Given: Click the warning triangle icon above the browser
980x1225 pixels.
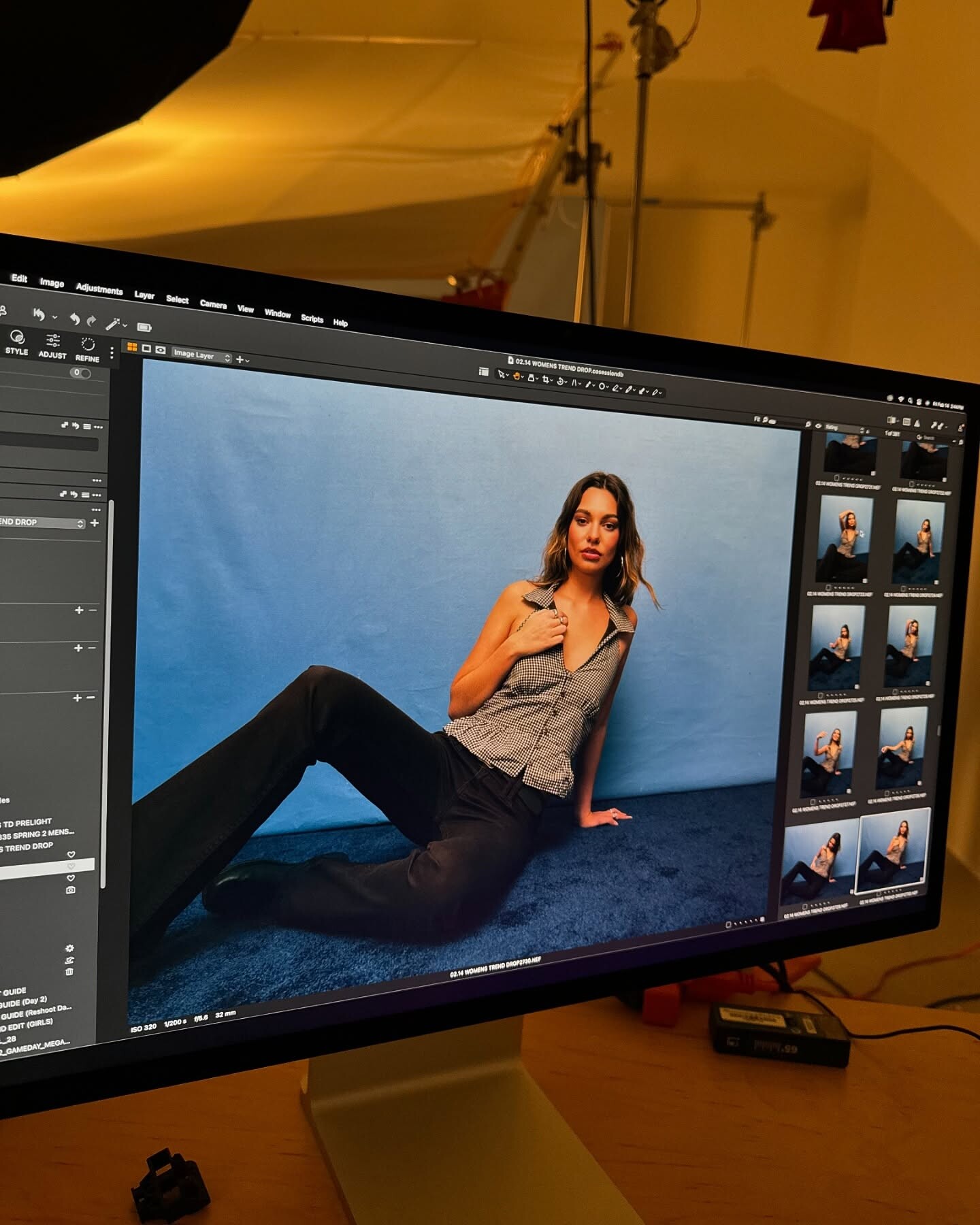Looking at the screenshot, I should (x=917, y=423).
